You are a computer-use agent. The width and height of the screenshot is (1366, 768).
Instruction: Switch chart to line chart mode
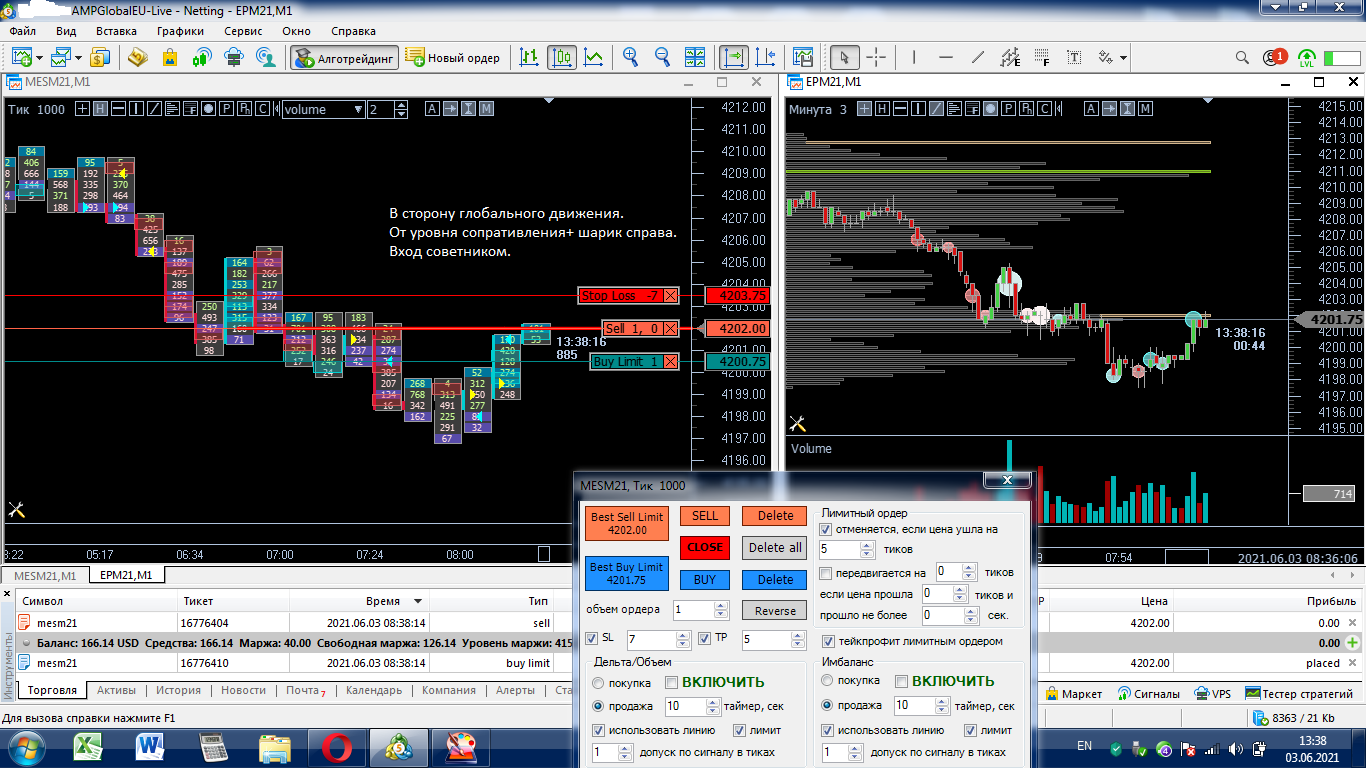(x=594, y=57)
